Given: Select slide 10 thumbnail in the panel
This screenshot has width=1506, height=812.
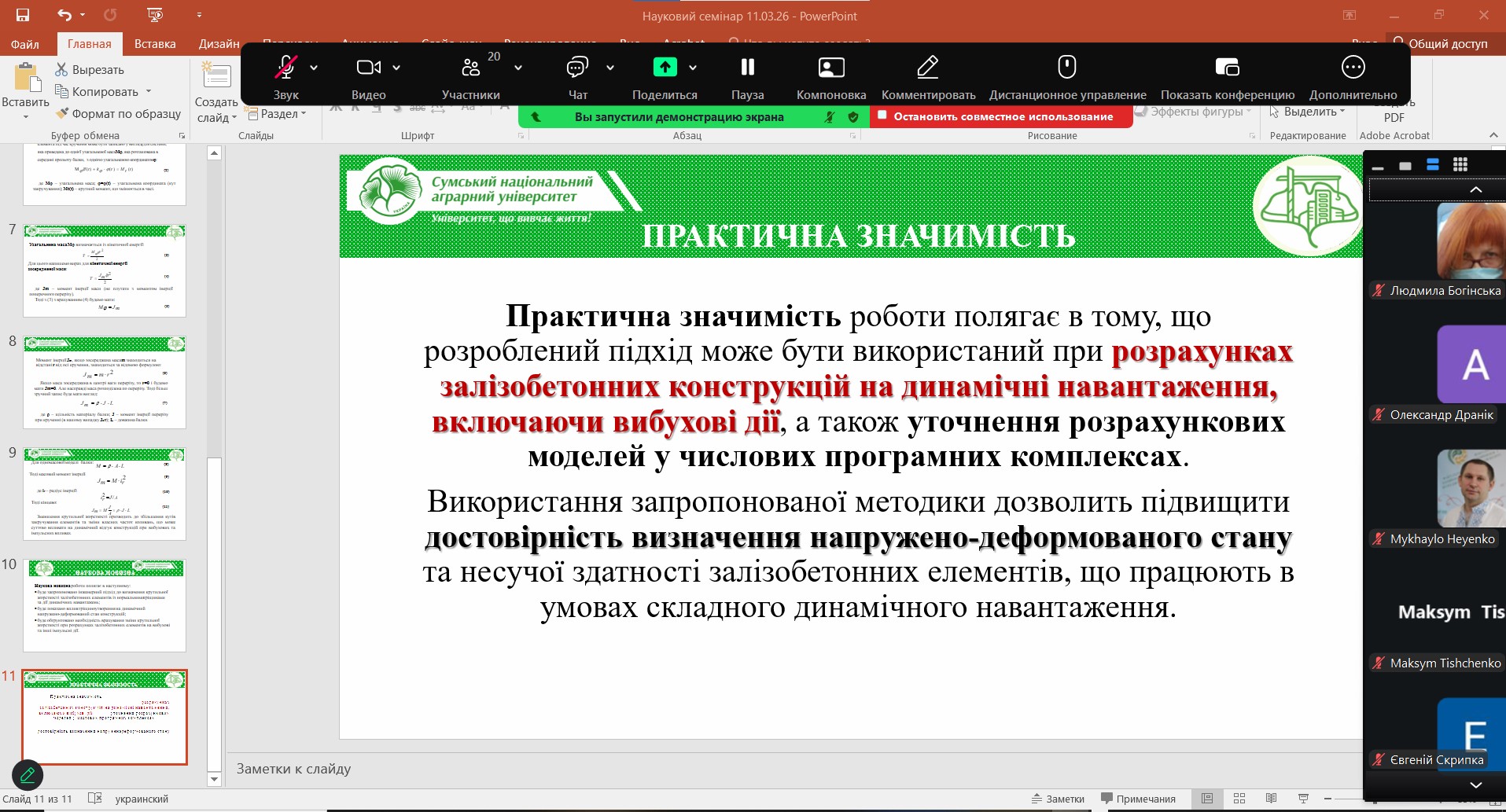Looking at the screenshot, I should tap(105, 605).
